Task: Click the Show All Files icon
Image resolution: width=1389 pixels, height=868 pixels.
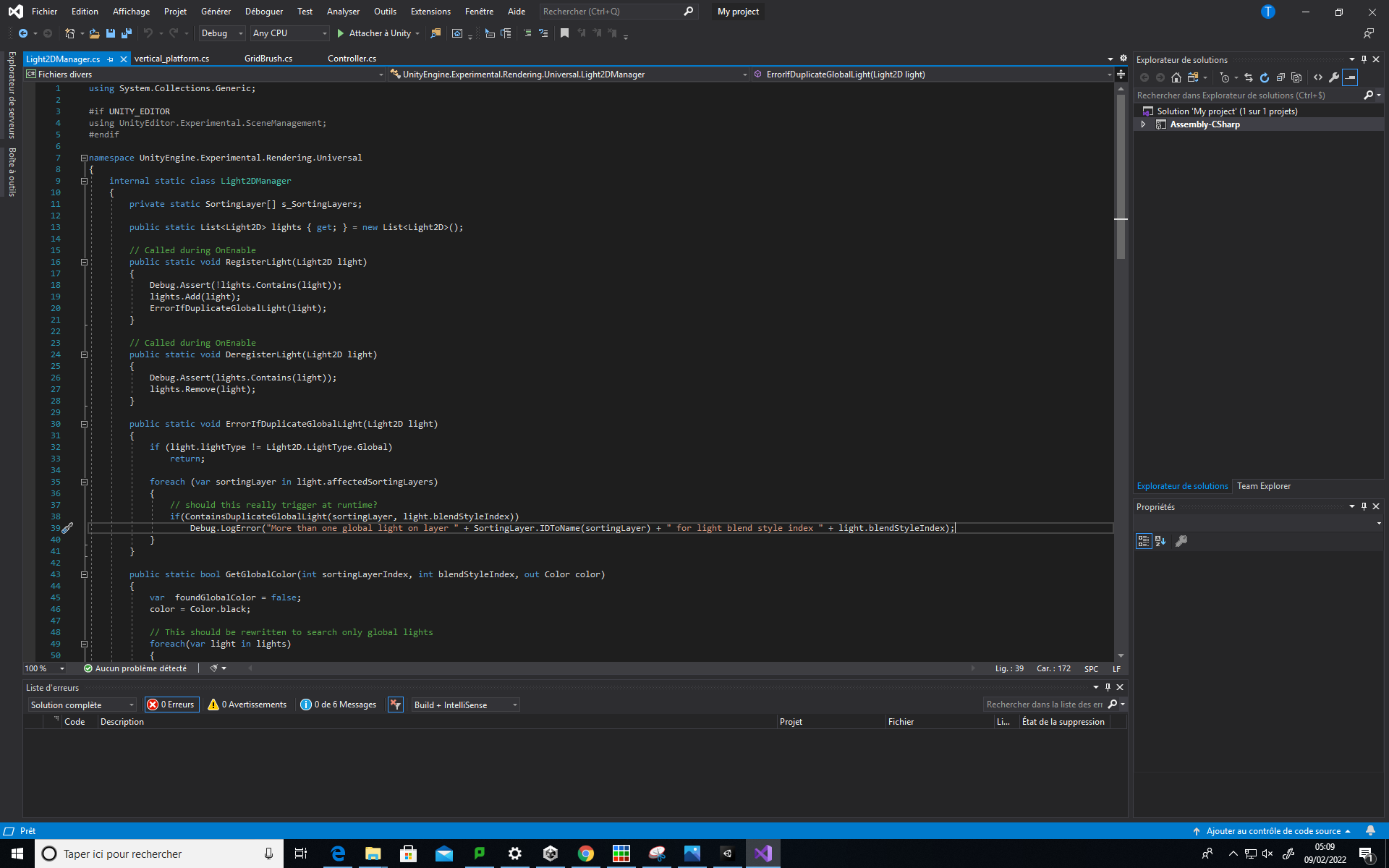Action: [x=1296, y=77]
